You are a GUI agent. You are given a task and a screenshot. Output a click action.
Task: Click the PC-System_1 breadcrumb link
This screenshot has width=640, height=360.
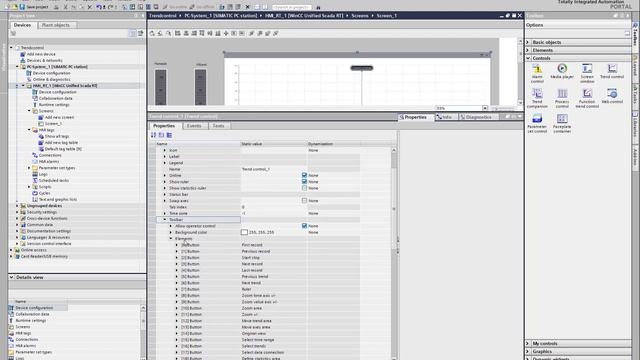(220, 16)
